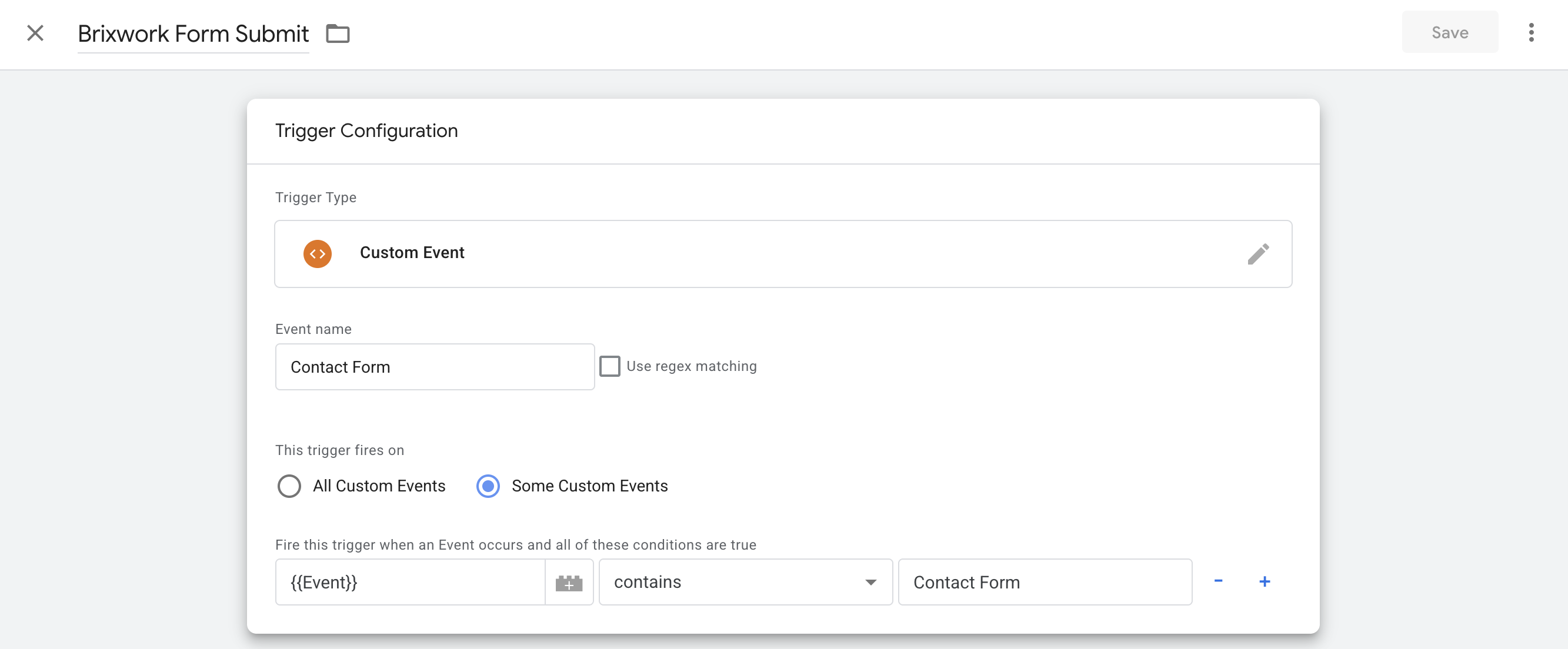Viewport: 1568px width, 649px height.
Task: Click the folder icon beside the trigger name
Action: tap(337, 34)
